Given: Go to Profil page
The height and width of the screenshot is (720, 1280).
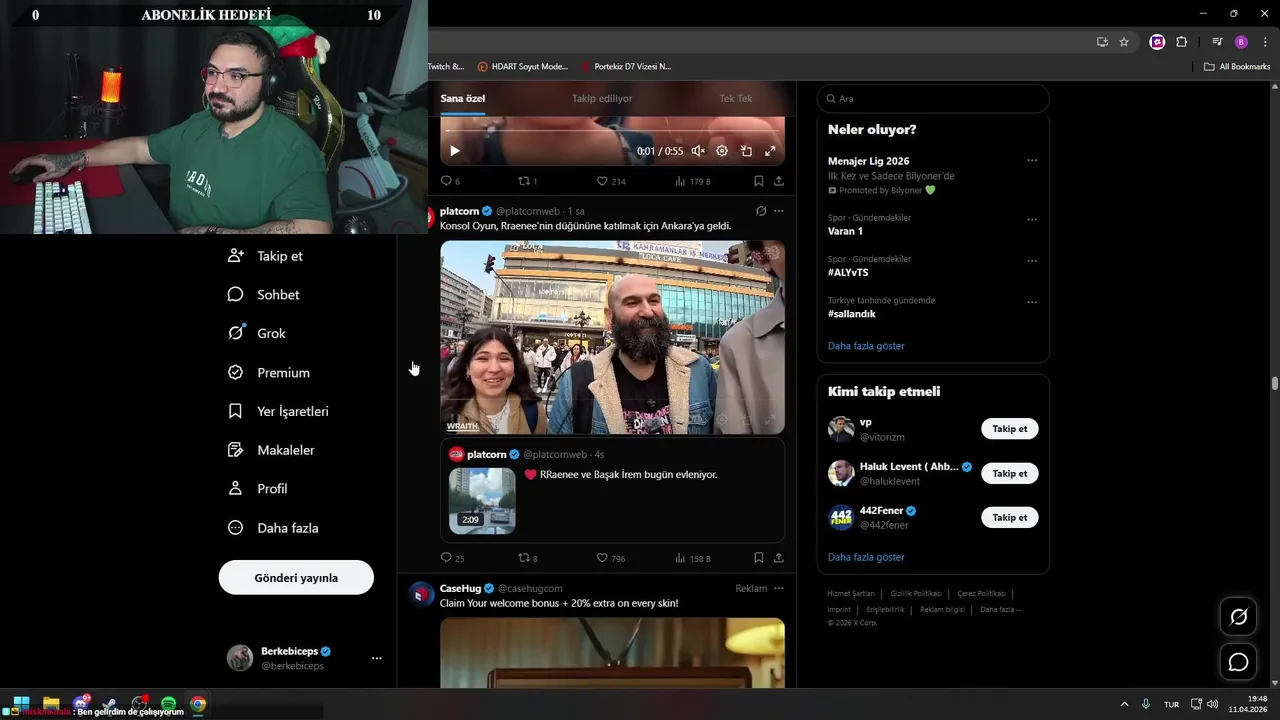Looking at the screenshot, I should [257, 489].
